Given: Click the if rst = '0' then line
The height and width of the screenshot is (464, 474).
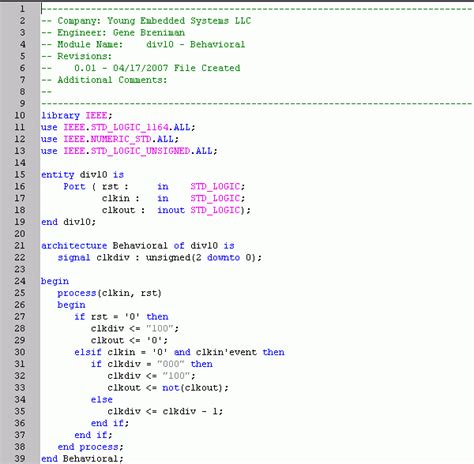Looking at the screenshot, I should [x=121, y=317].
